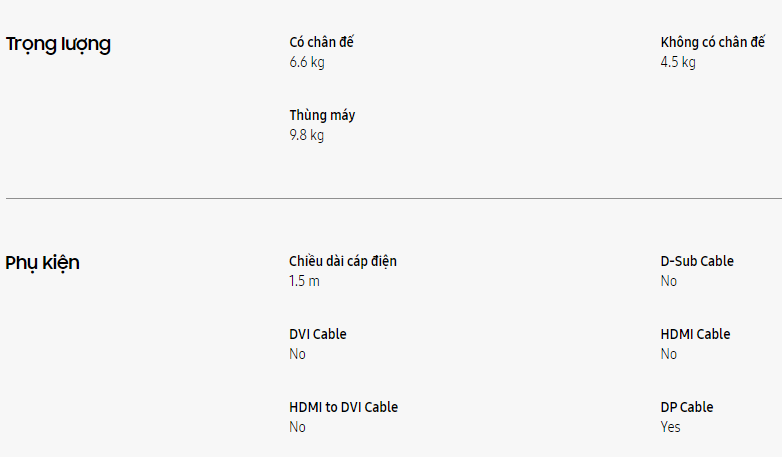This screenshot has height=457, width=782.
Task: Click the 1.5 m cable length value
Action: [x=304, y=281]
